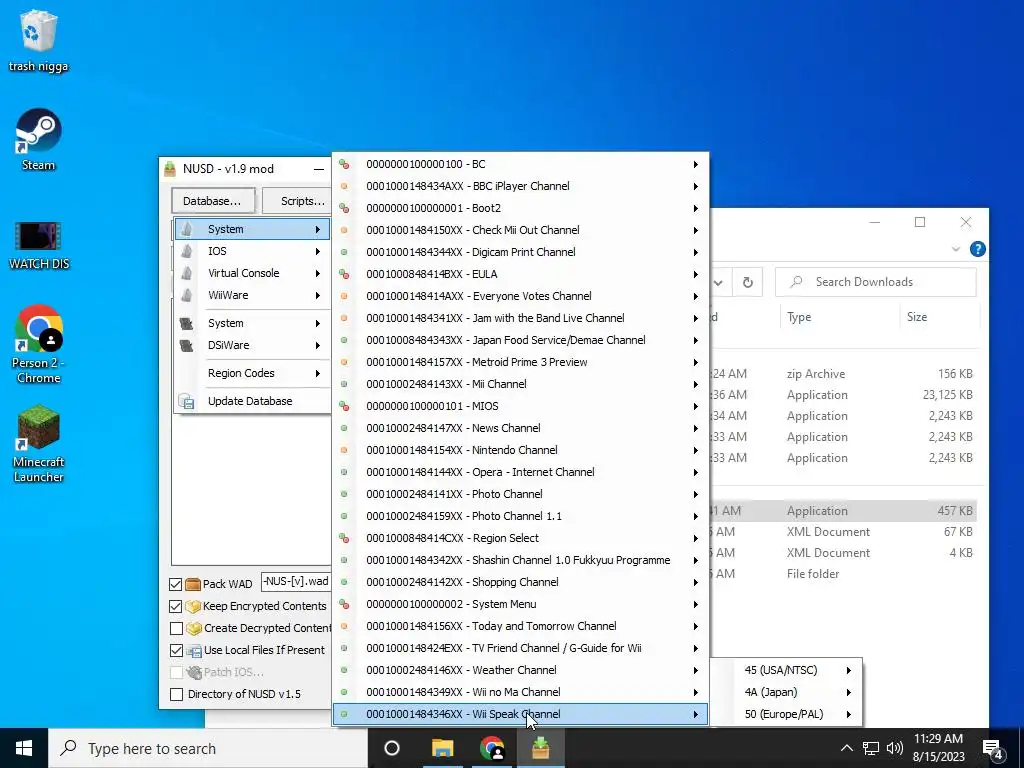This screenshot has width=1024, height=768.
Task: Open the Weather Channel menu entry
Action: [520, 670]
